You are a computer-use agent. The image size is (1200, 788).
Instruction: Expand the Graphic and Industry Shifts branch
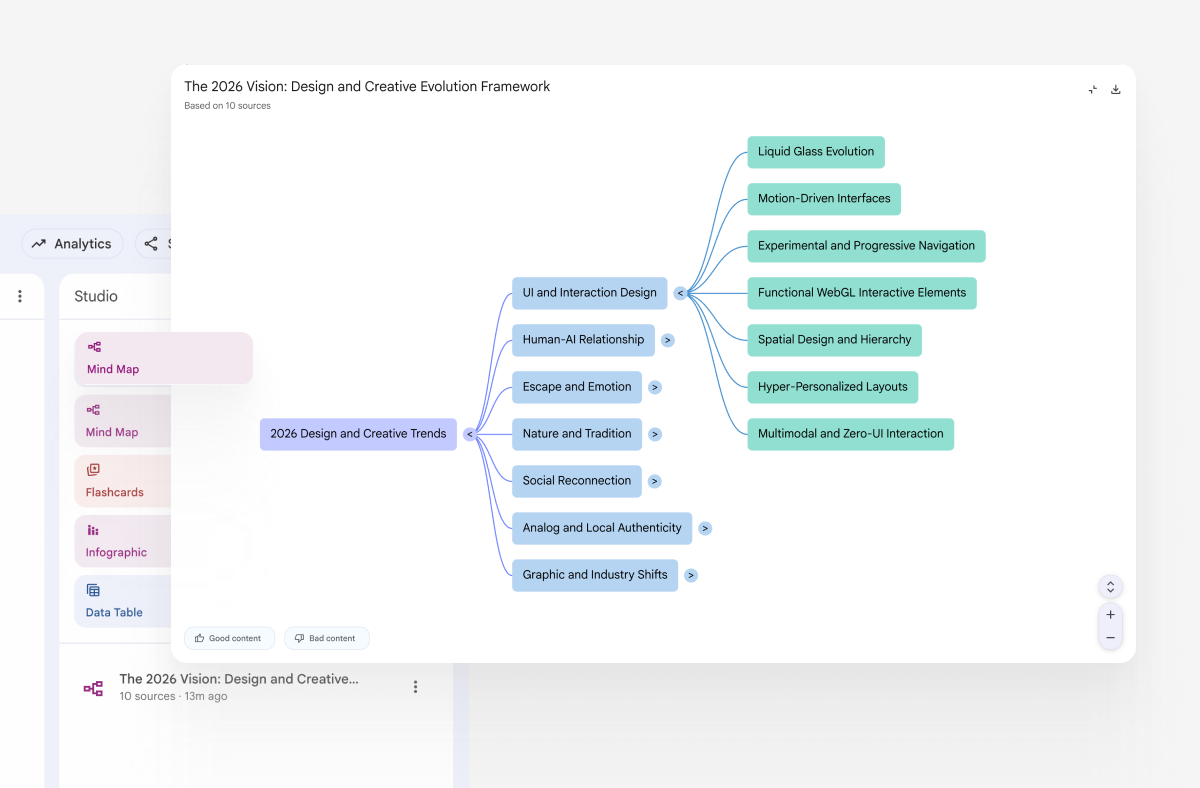click(691, 575)
